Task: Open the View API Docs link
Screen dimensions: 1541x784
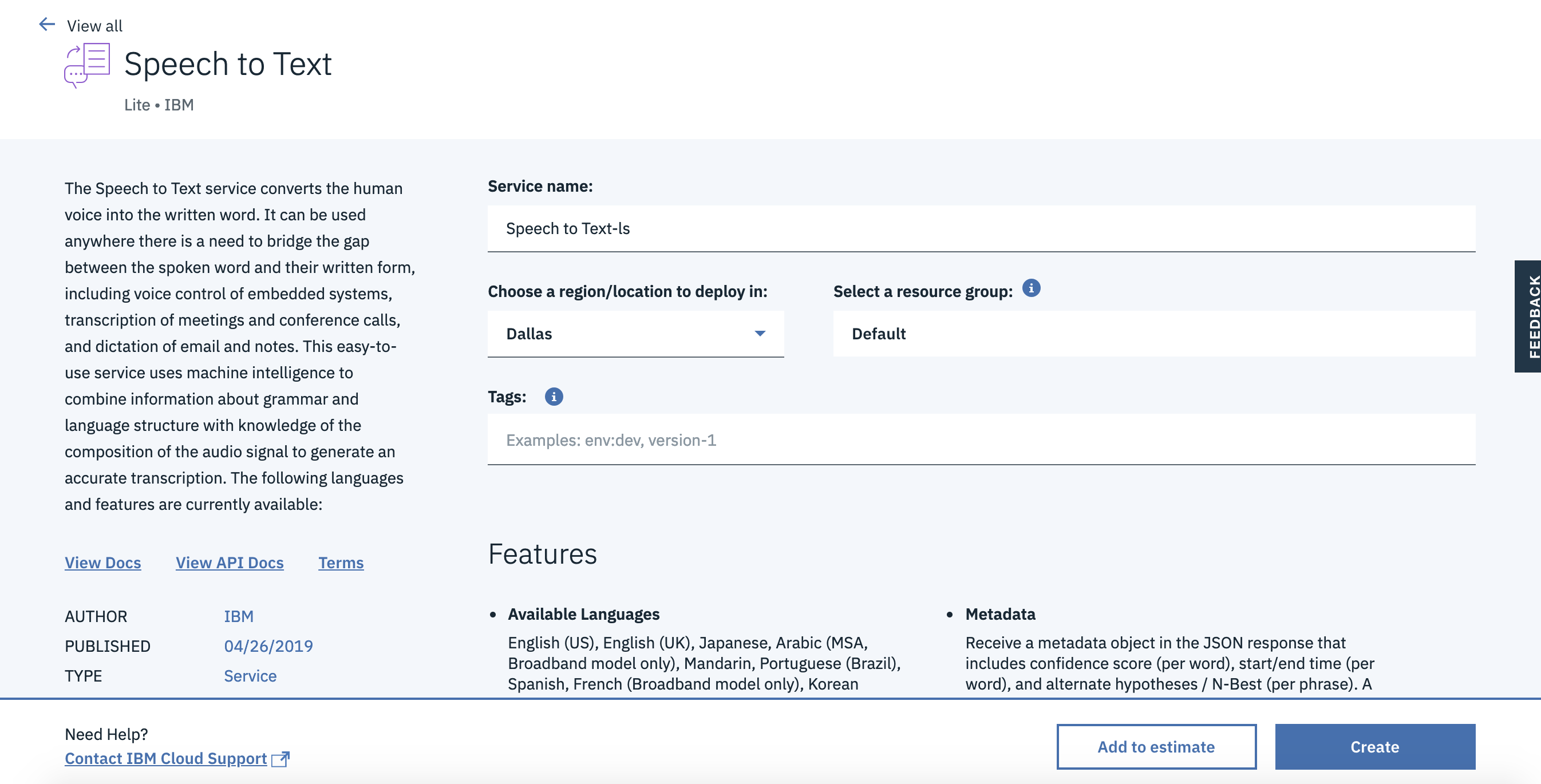Action: pyautogui.click(x=230, y=563)
